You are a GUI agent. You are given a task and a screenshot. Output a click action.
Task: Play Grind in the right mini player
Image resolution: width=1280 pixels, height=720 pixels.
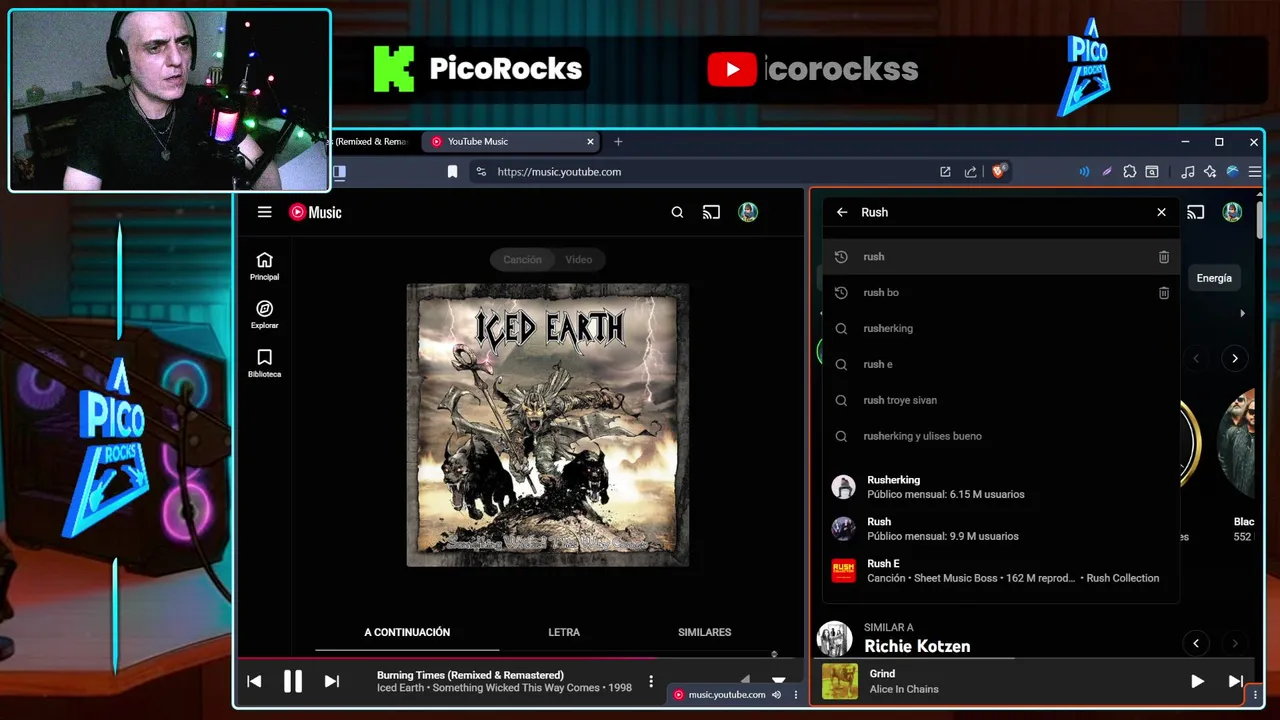click(x=1197, y=681)
